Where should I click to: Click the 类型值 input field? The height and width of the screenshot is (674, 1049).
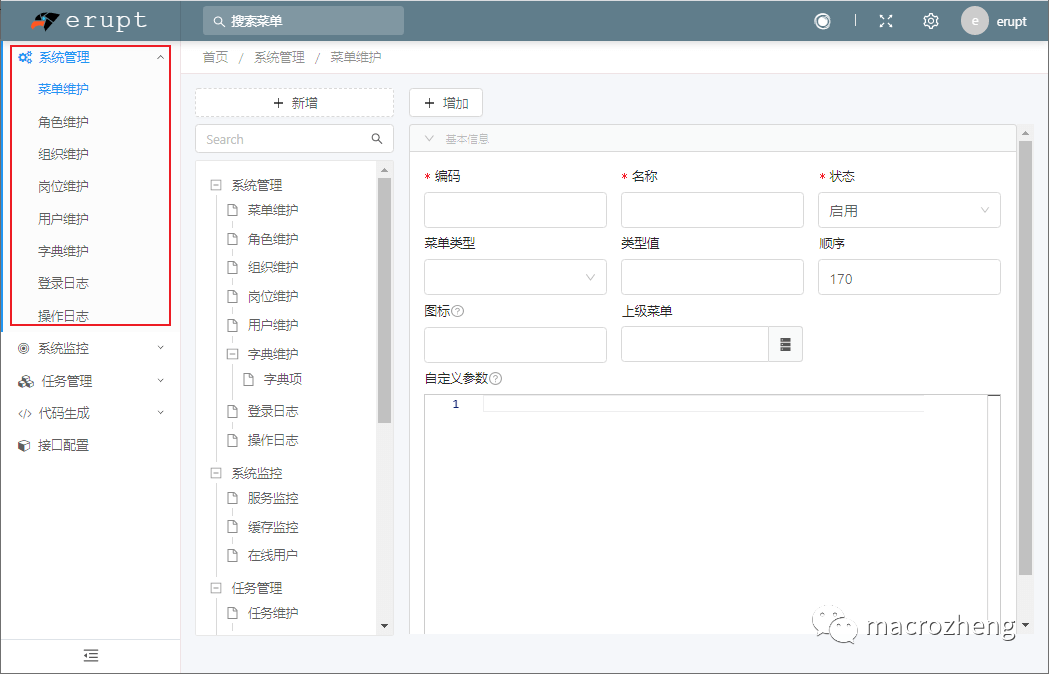[x=712, y=277]
